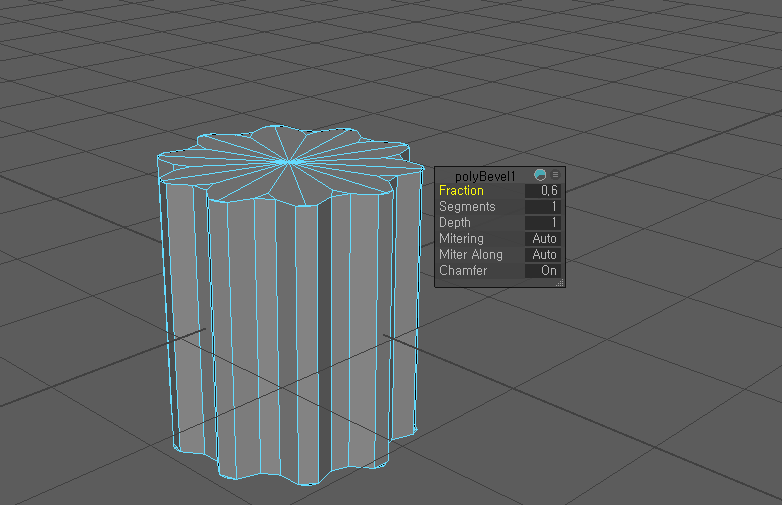Click the Chamfer label
The image size is (782, 505).
point(463,270)
